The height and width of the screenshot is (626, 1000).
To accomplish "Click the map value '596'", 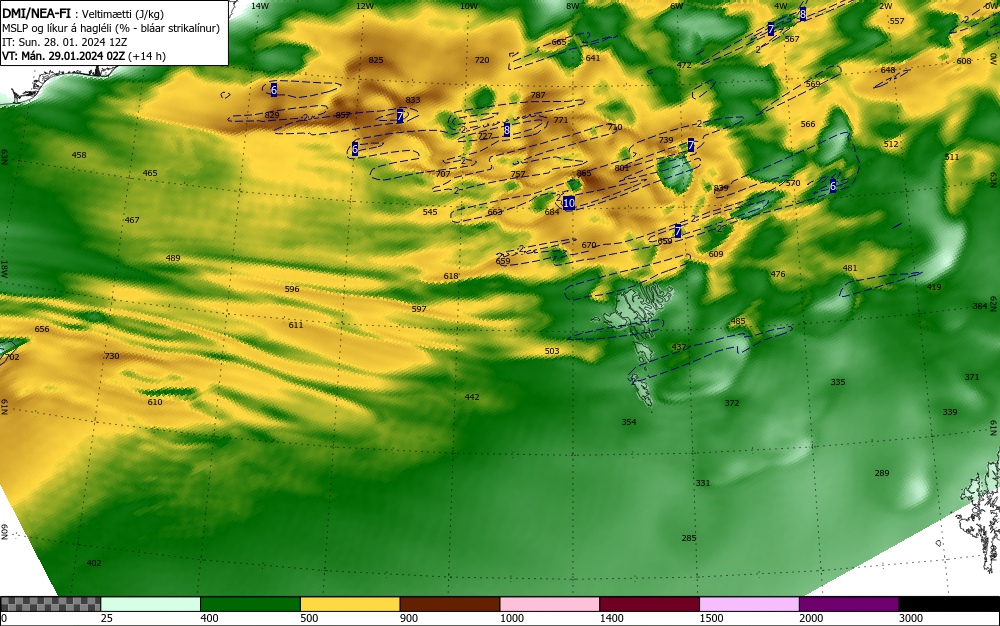I will (x=292, y=289).
